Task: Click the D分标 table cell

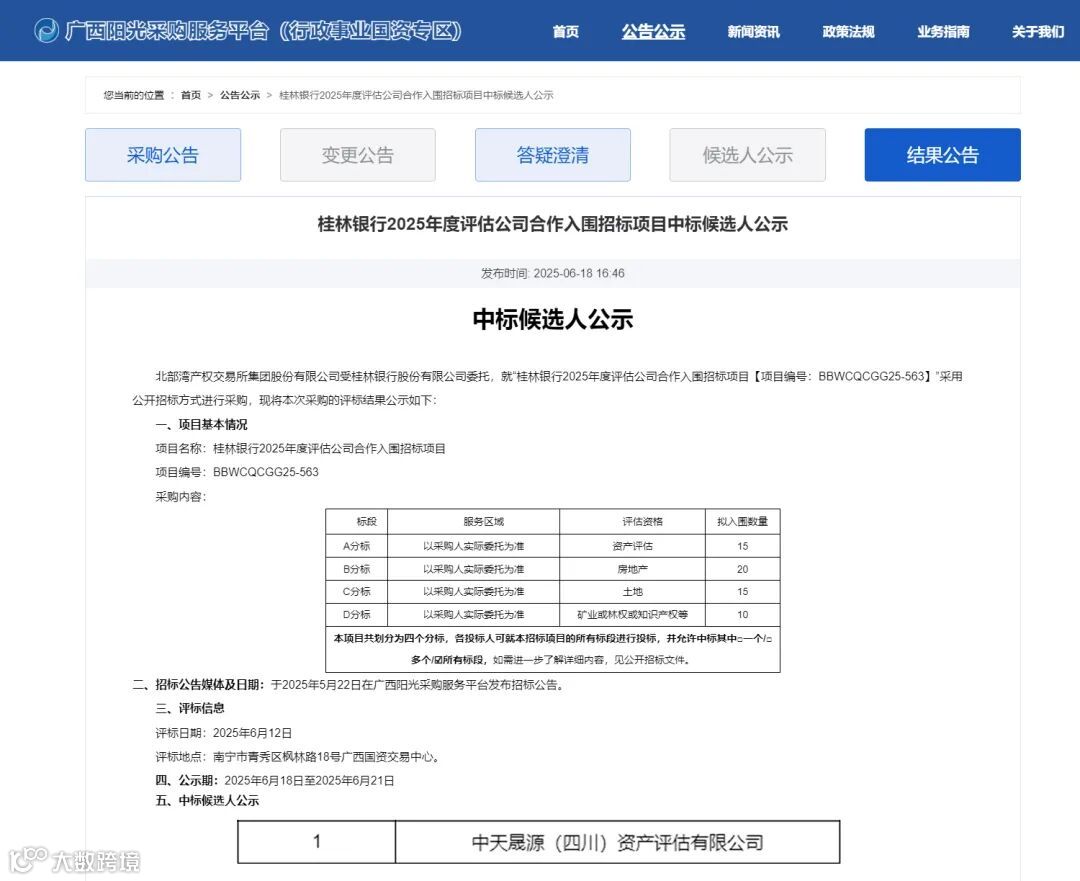Action: click(357, 614)
